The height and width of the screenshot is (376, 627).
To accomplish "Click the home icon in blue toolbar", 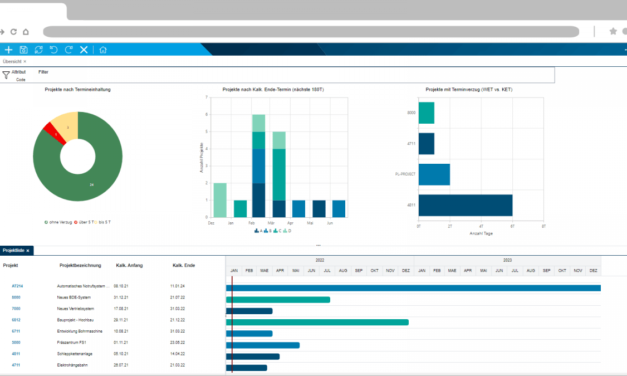I will click(103, 50).
